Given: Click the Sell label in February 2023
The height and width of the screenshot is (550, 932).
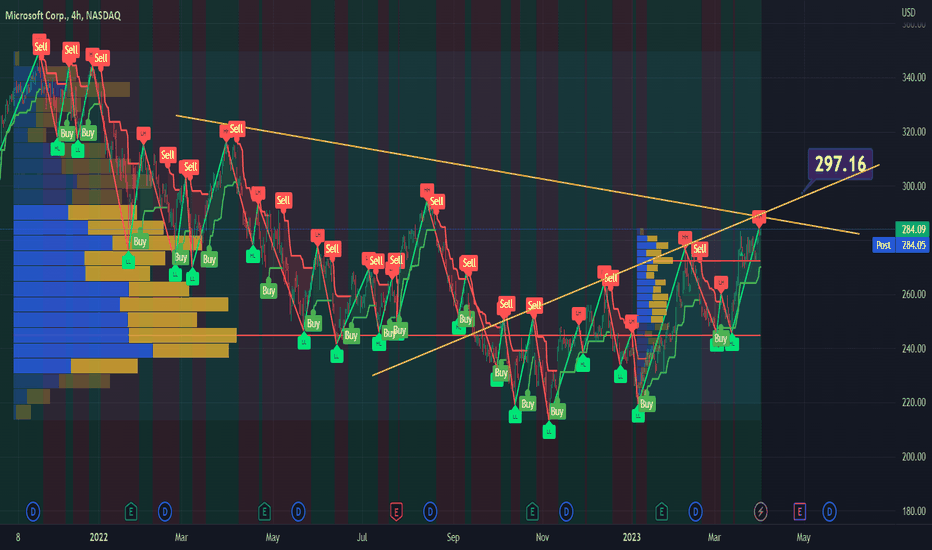Looking at the screenshot, I should (700, 249).
